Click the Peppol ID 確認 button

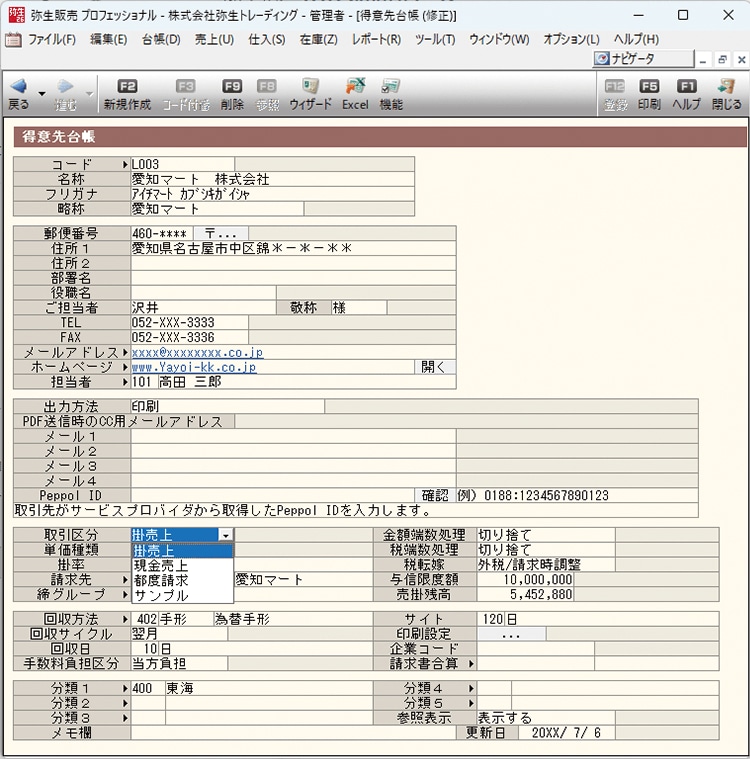click(x=435, y=495)
